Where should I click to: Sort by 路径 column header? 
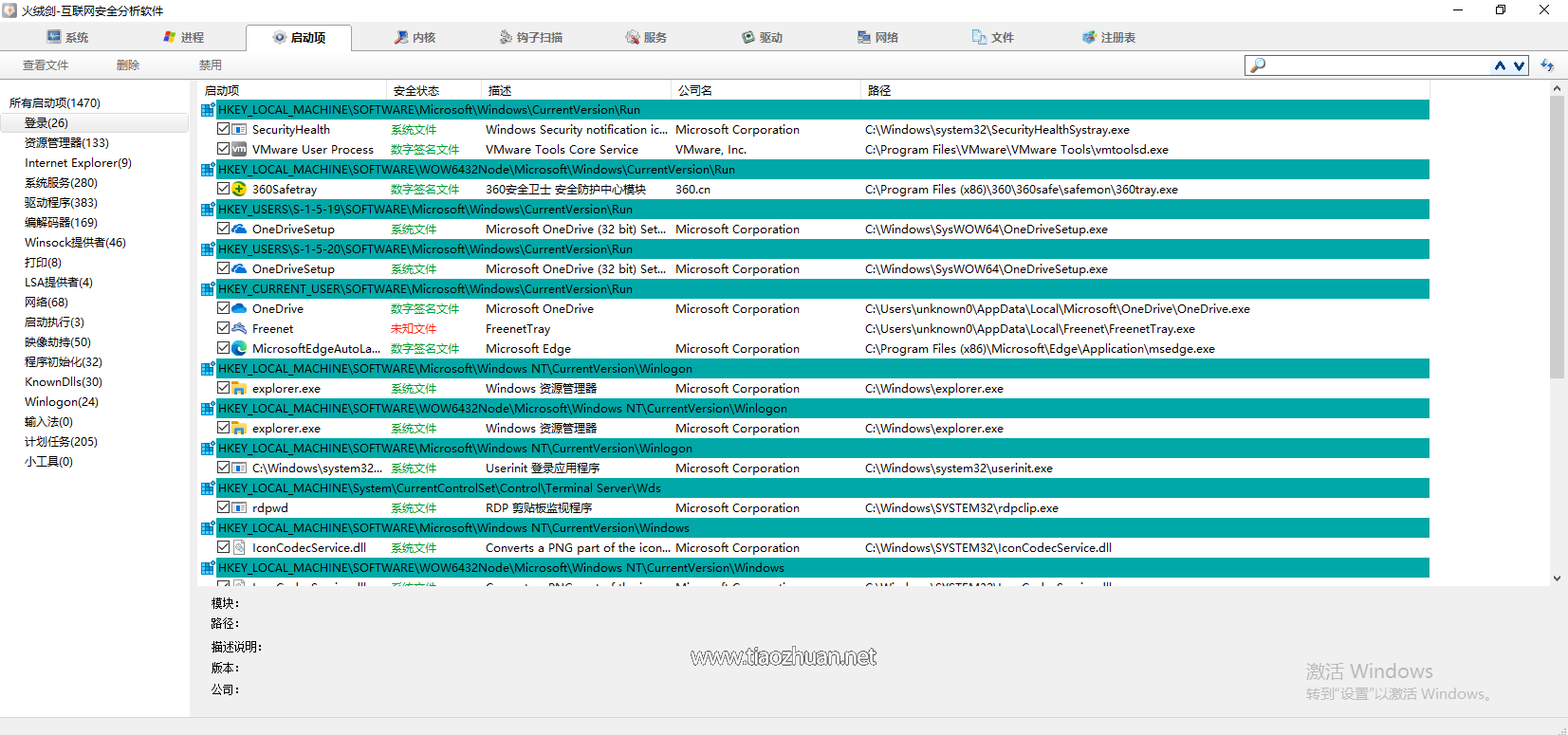coord(1146,90)
